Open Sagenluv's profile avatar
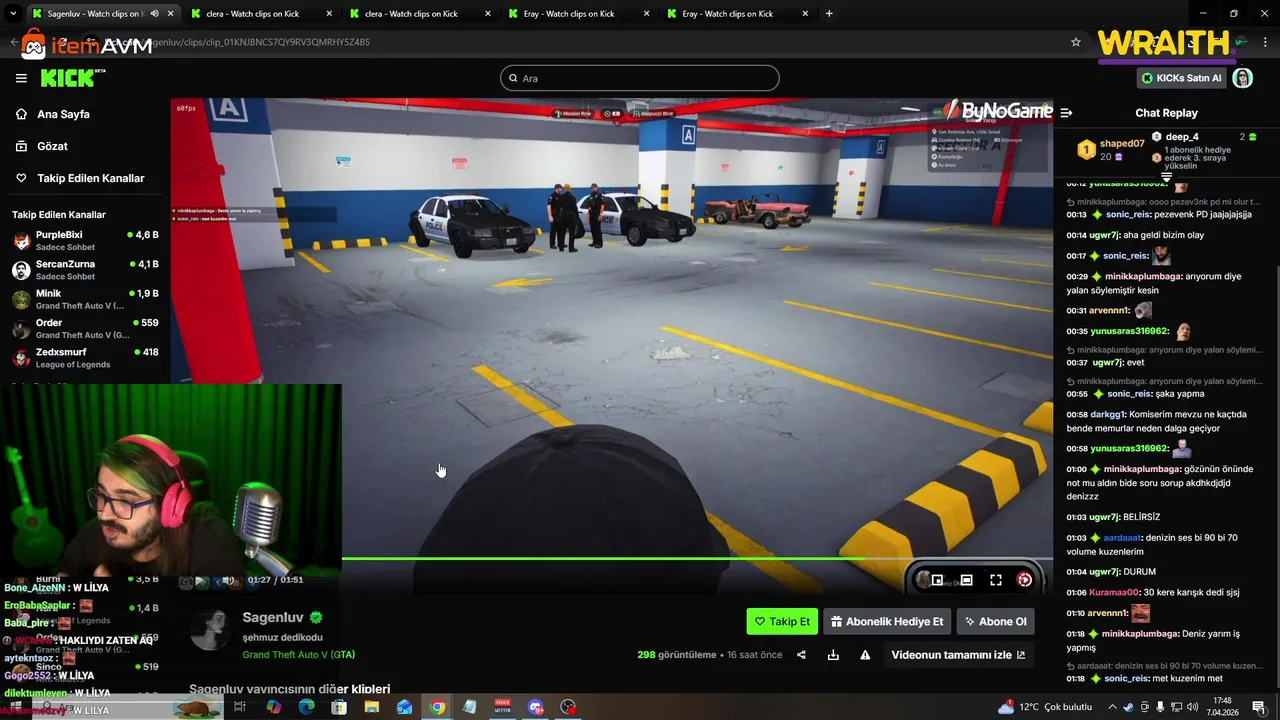The height and width of the screenshot is (720, 1280). coord(211,629)
